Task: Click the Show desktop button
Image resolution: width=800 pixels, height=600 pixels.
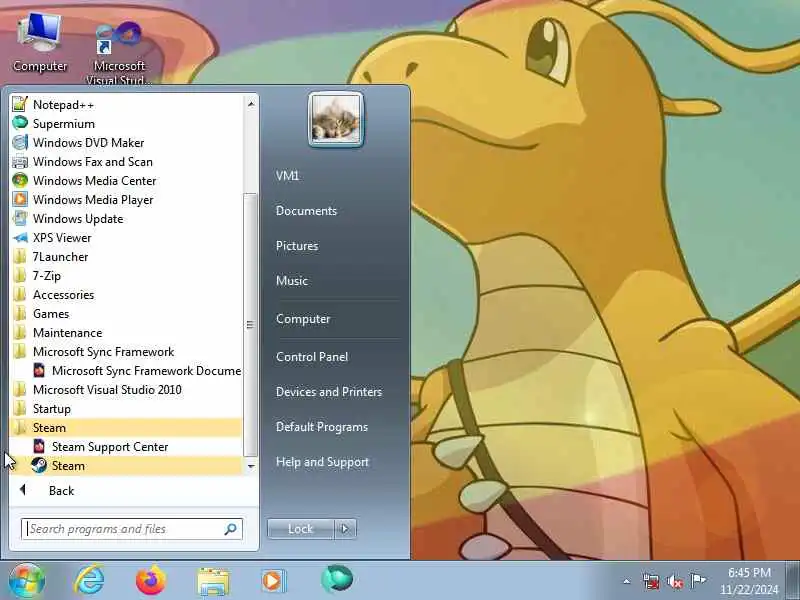Action: click(793, 581)
